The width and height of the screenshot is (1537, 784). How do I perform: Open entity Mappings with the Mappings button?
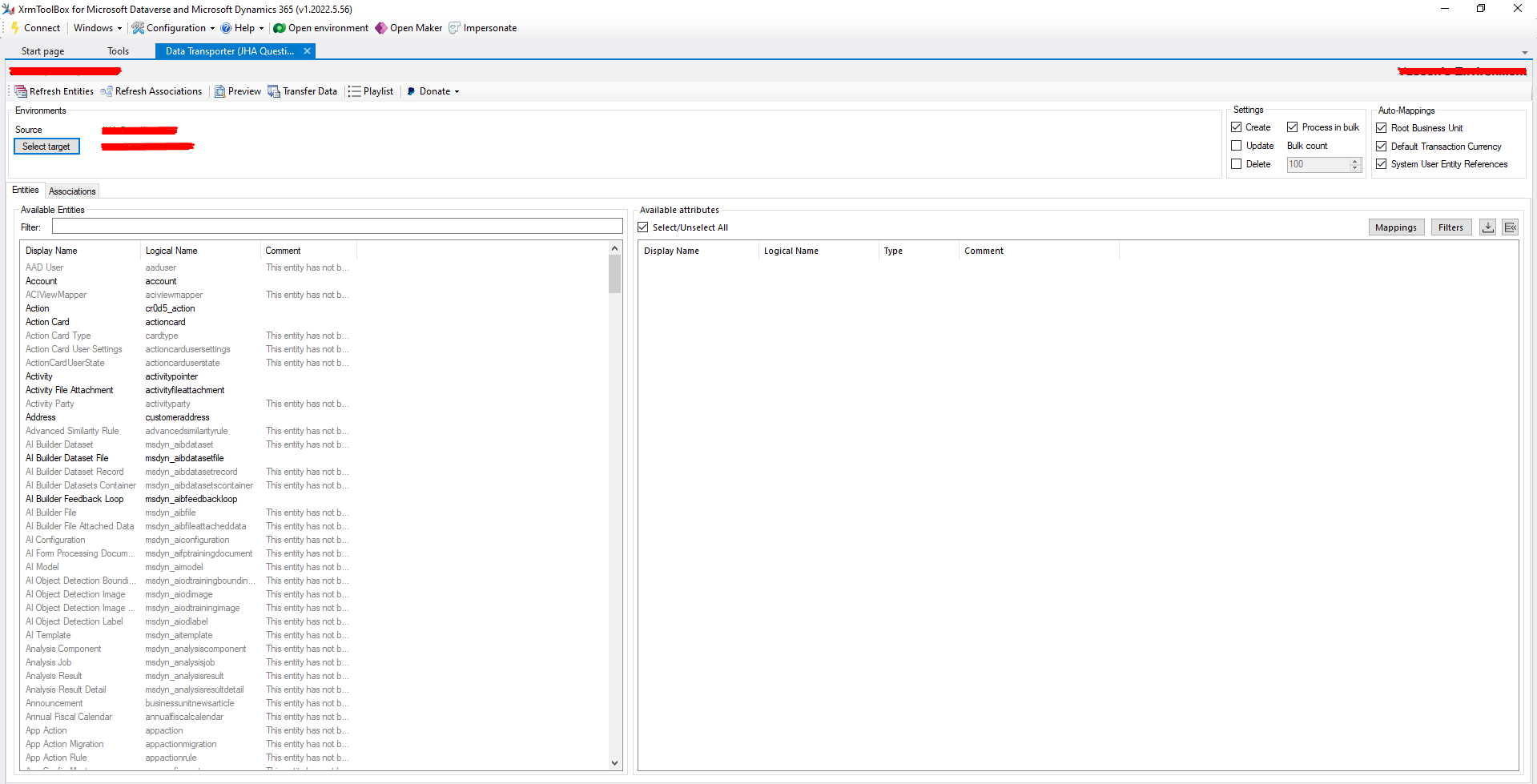point(1396,227)
